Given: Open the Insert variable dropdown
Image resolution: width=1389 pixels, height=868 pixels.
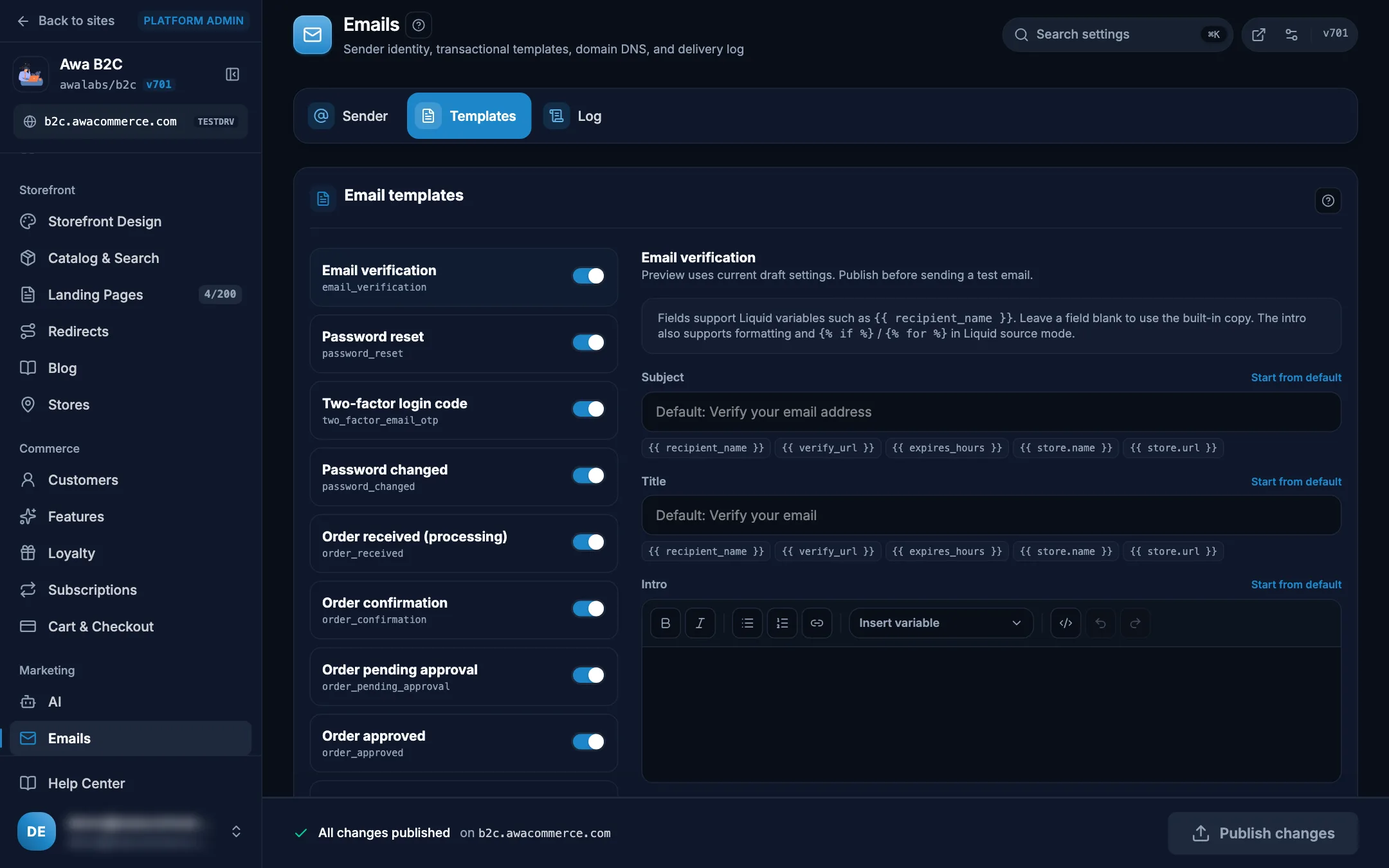Looking at the screenshot, I should pos(941,623).
